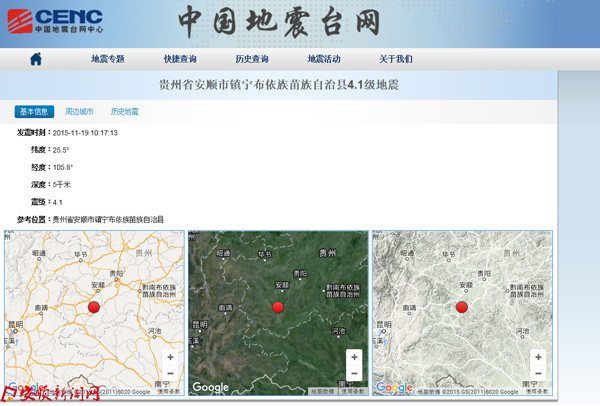Open the 历史查询 menu
This screenshot has width=600, height=406.
click(x=251, y=59)
